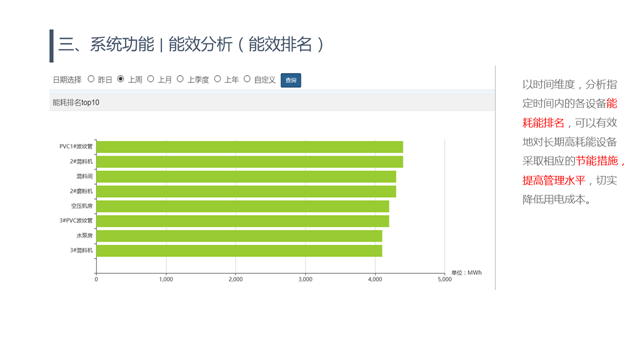Click the 3#混料机 green bar
This screenshot has height=360, width=640.
click(239, 251)
